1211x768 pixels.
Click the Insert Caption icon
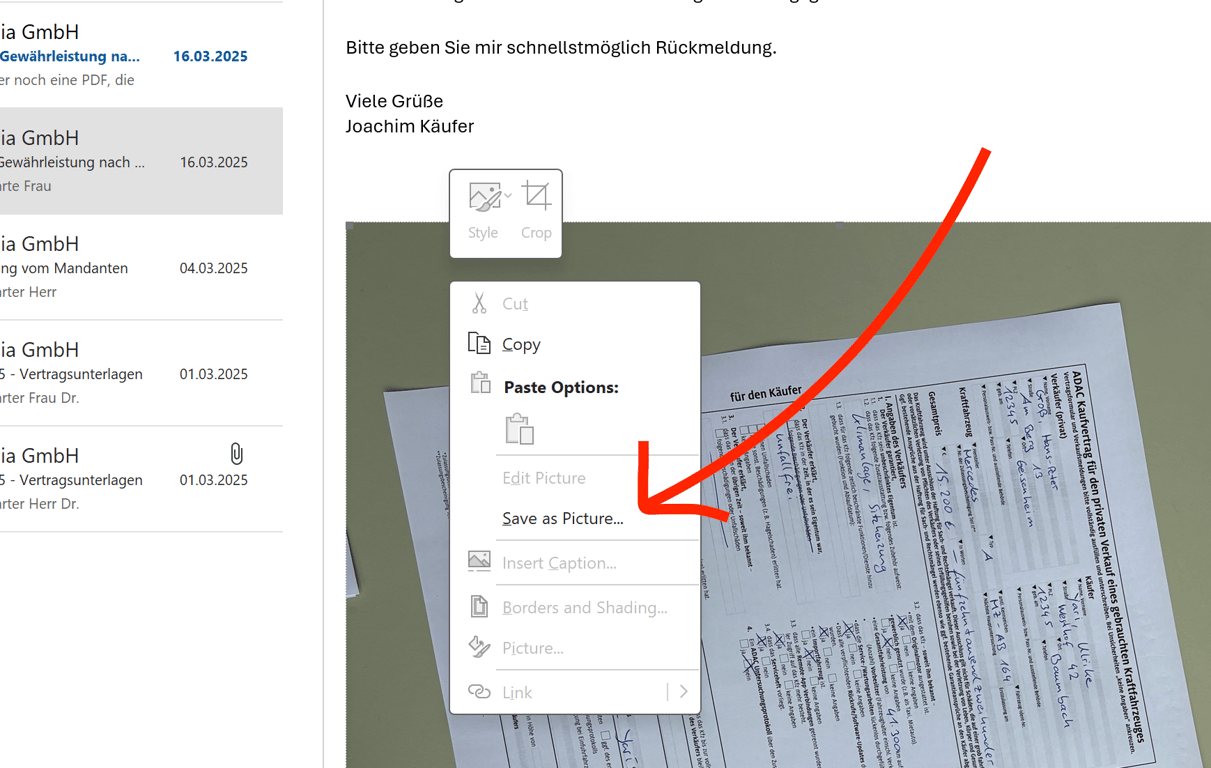[479, 562]
